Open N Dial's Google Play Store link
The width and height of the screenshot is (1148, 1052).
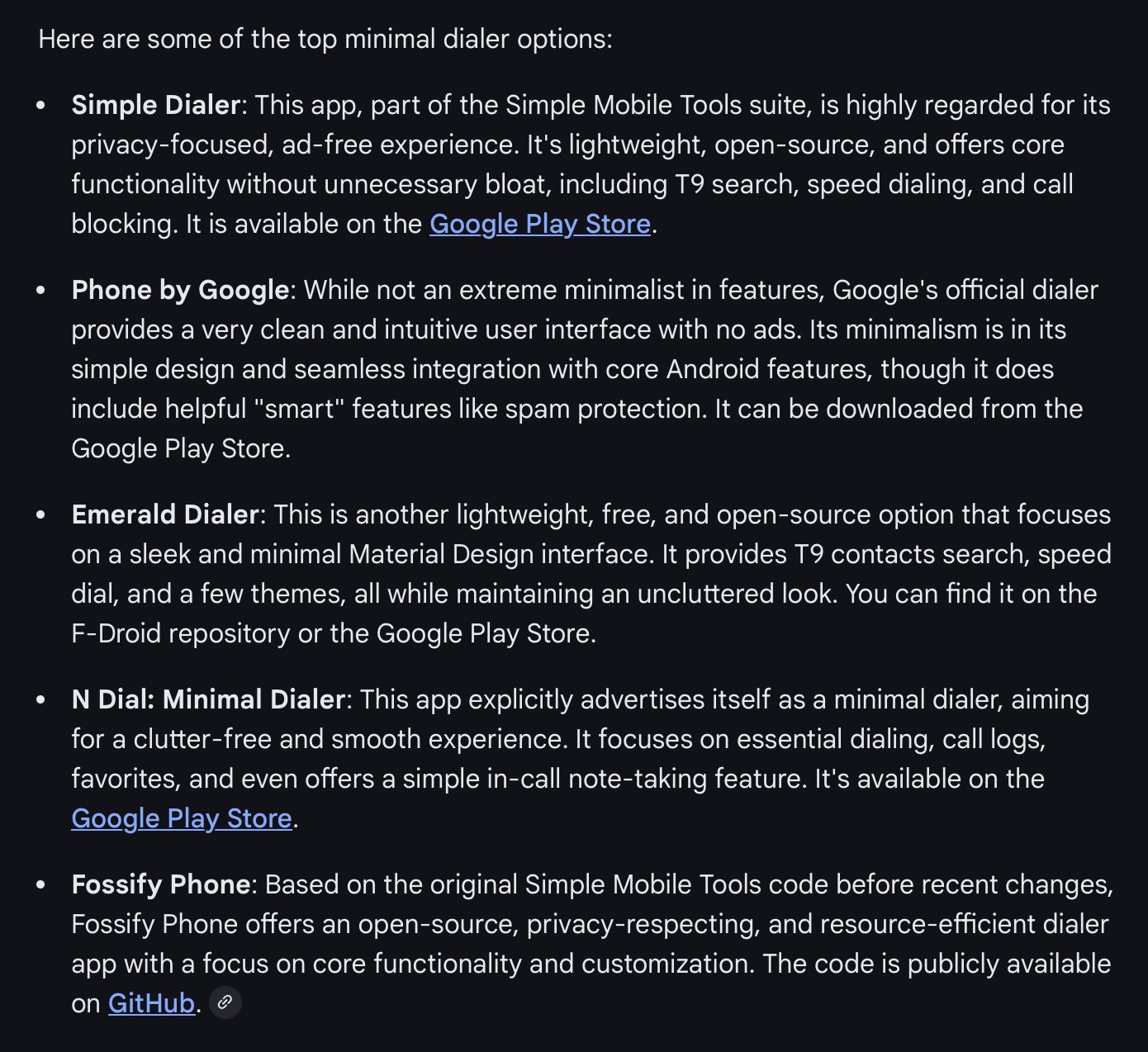(182, 818)
